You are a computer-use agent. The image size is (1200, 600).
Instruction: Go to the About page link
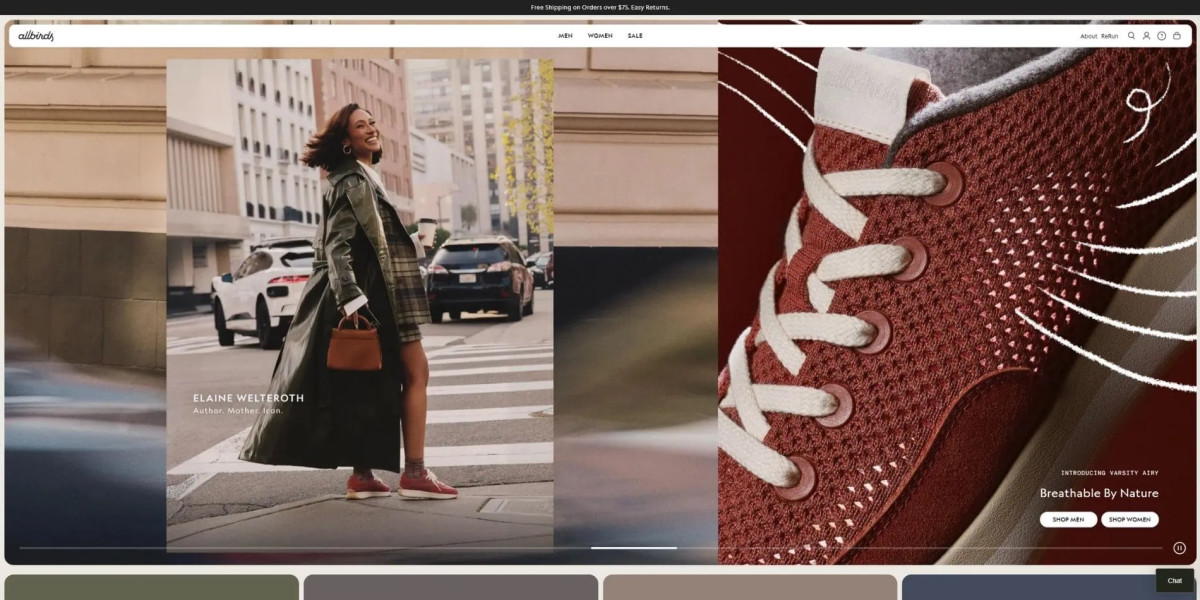pyautogui.click(x=1088, y=36)
